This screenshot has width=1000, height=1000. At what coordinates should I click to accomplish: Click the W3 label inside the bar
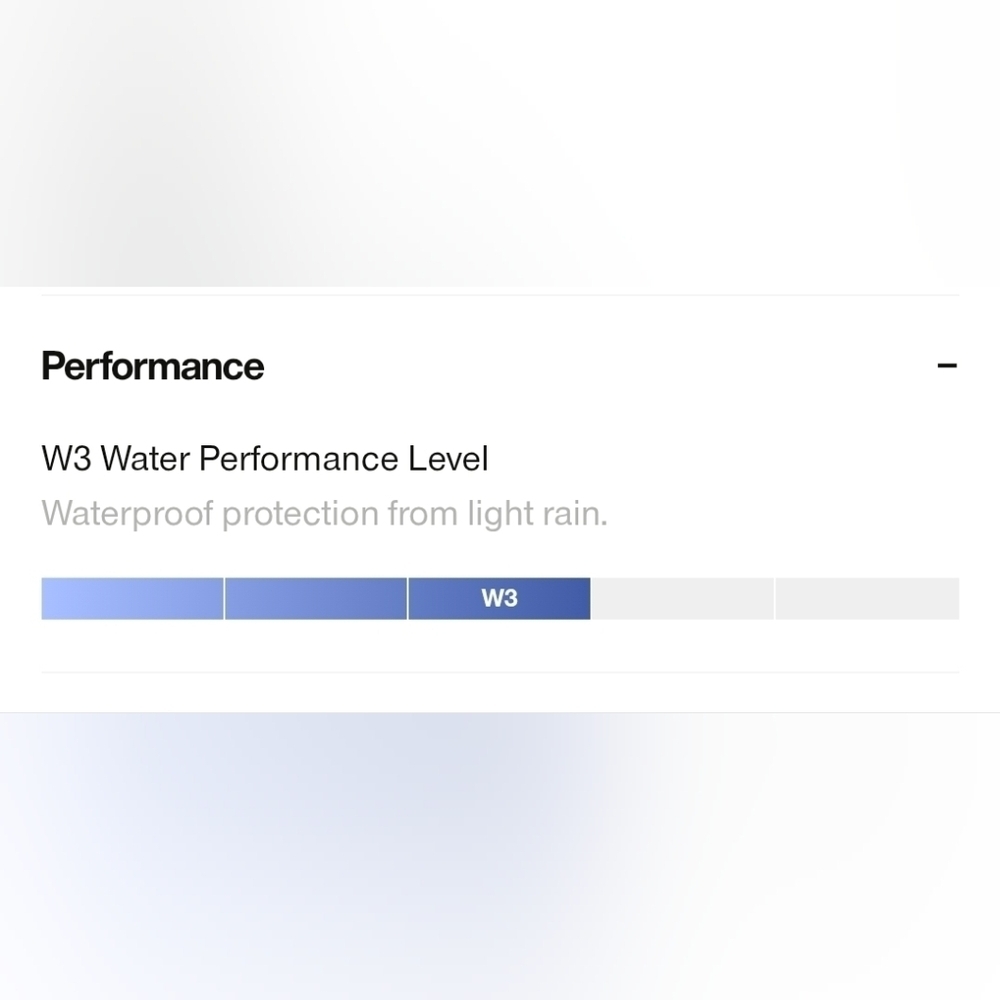pyautogui.click(x=499, y=598)
